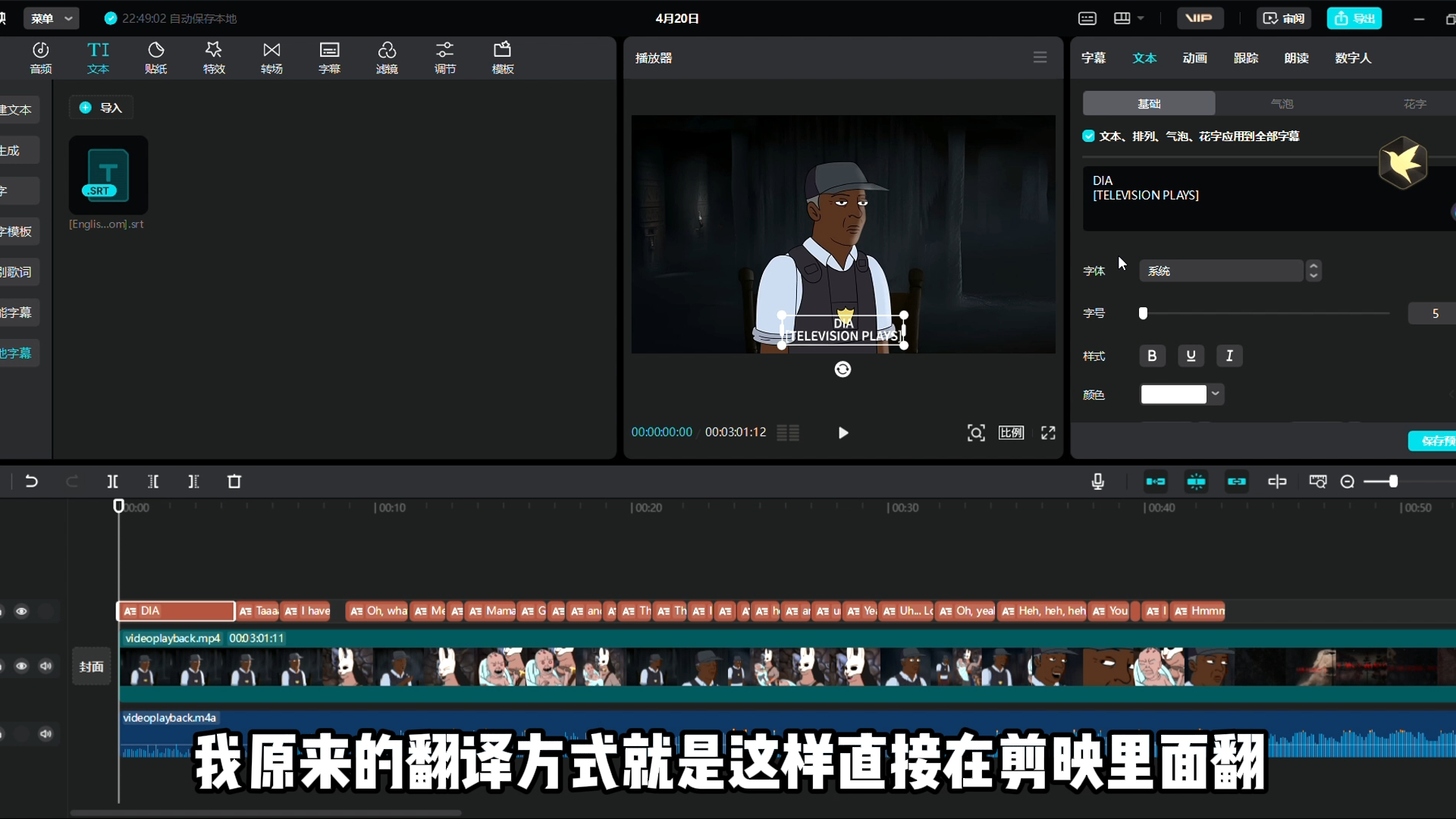Click the redo arrow in timeline toolbar

[72, 482]
